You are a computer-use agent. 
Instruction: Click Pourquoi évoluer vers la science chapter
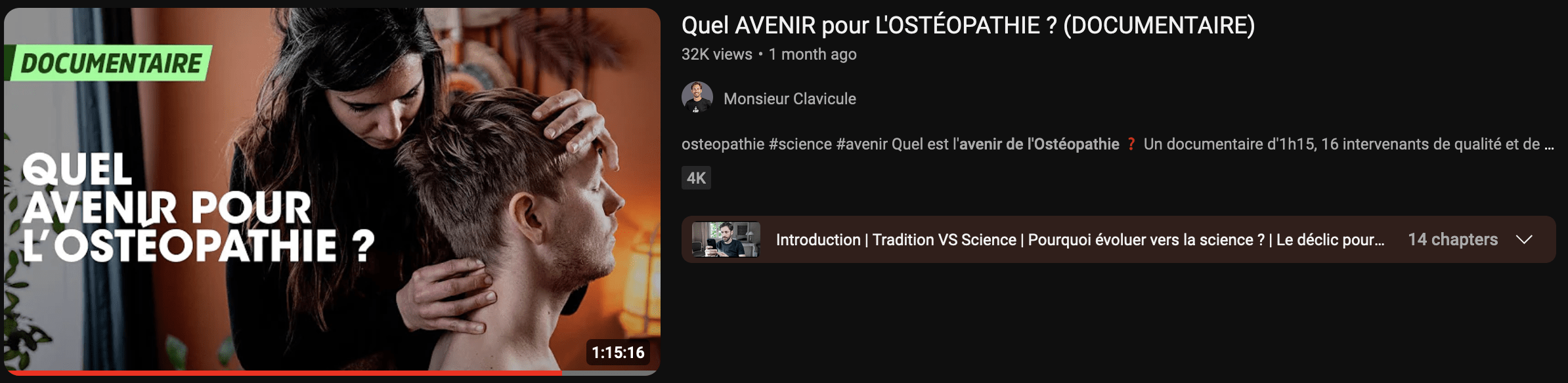pyautogui.click(x=1146, y=239)
